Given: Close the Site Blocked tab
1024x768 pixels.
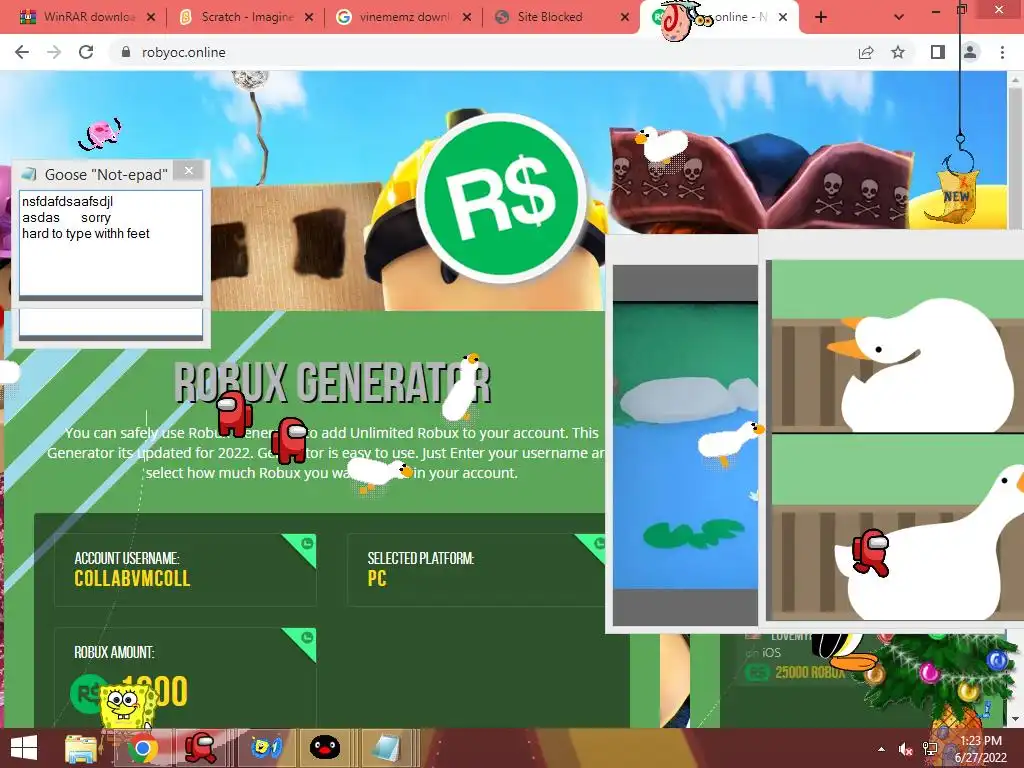Looking at the screenshot, I should 625,17.
